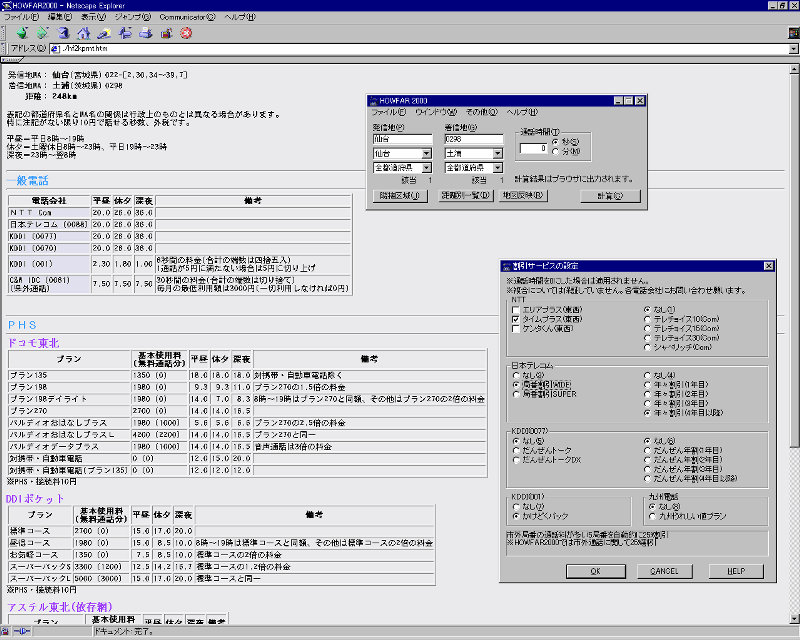Click the call duration field showing 0

pos(533,149)
